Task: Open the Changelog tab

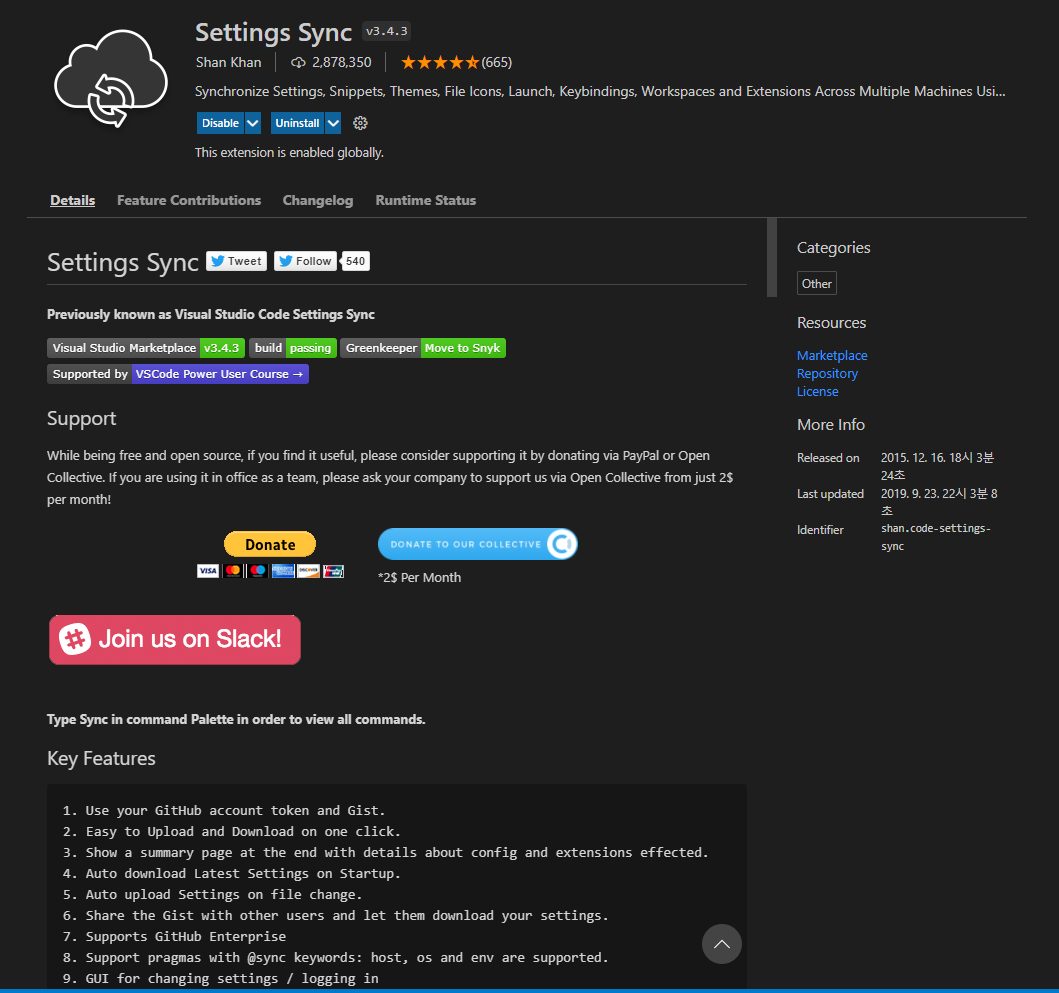Action: click(x=318, y=200)
